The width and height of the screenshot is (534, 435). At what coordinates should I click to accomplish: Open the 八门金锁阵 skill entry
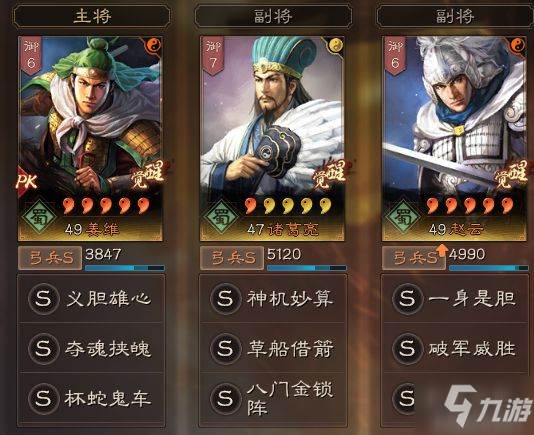(x=273, y=398)
